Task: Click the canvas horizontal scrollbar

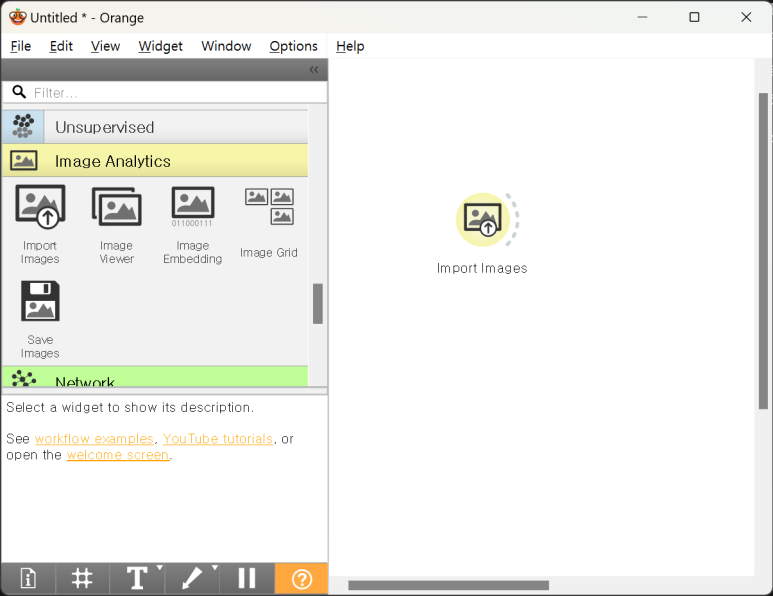Action: tap(448, 585)
